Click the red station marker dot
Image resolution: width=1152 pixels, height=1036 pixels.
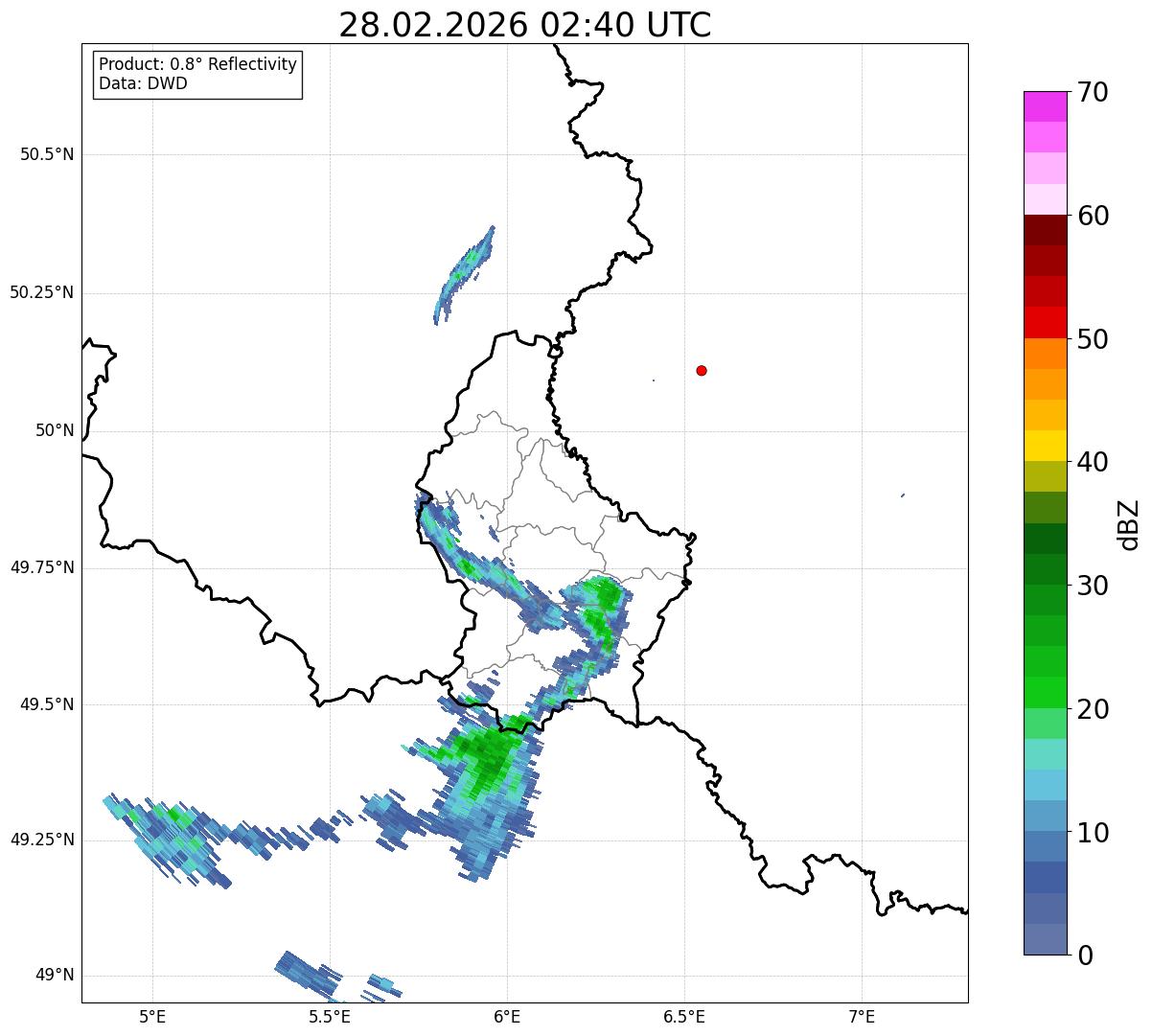pyautogui.click(x=702, y=370)
